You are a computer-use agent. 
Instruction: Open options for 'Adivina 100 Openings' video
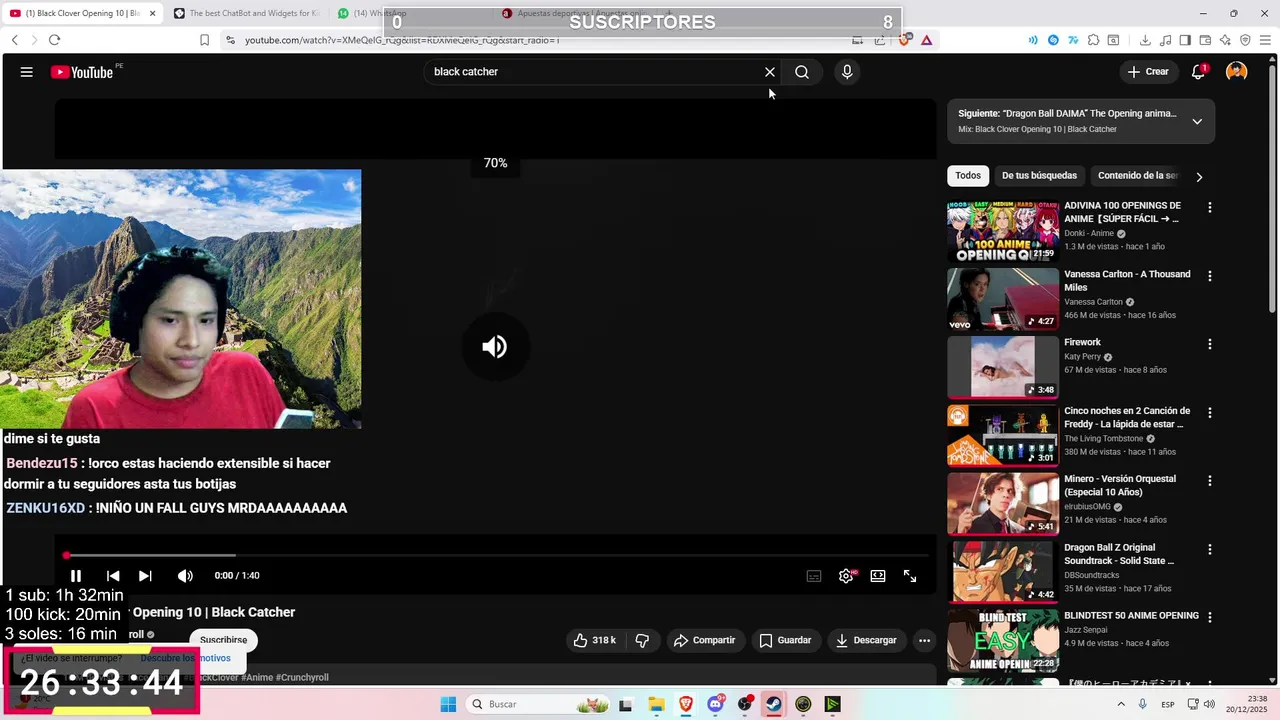click(1210, 208)
